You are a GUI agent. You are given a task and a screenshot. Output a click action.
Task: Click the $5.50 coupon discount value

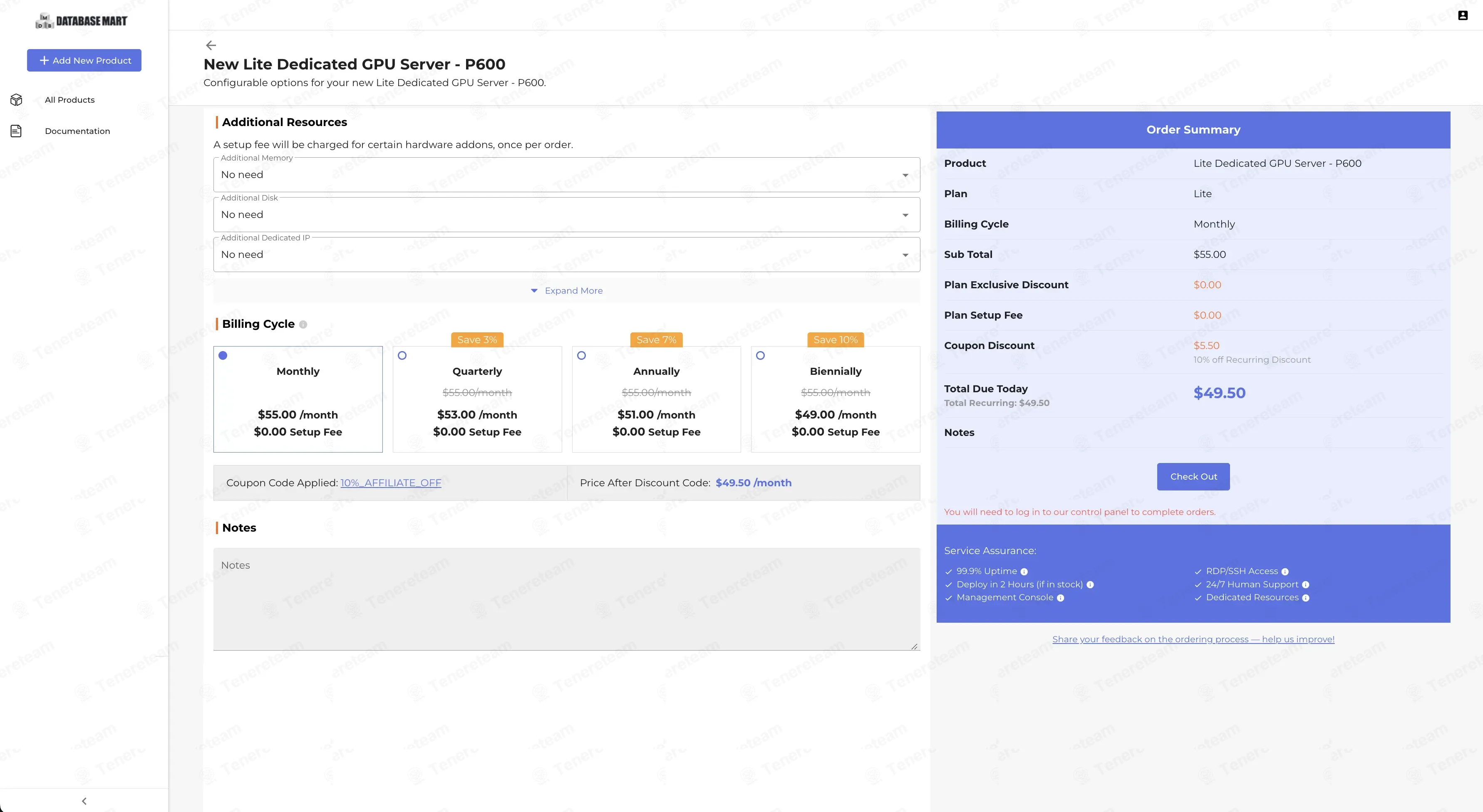[x=1207, y=345]
